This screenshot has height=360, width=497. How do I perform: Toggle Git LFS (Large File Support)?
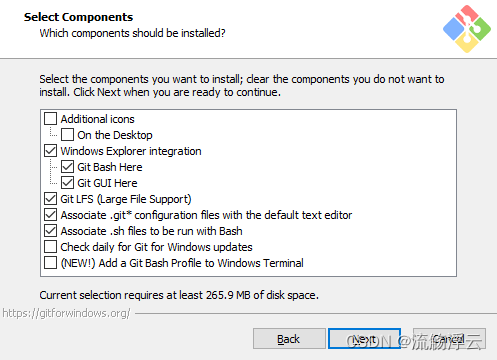50,199
